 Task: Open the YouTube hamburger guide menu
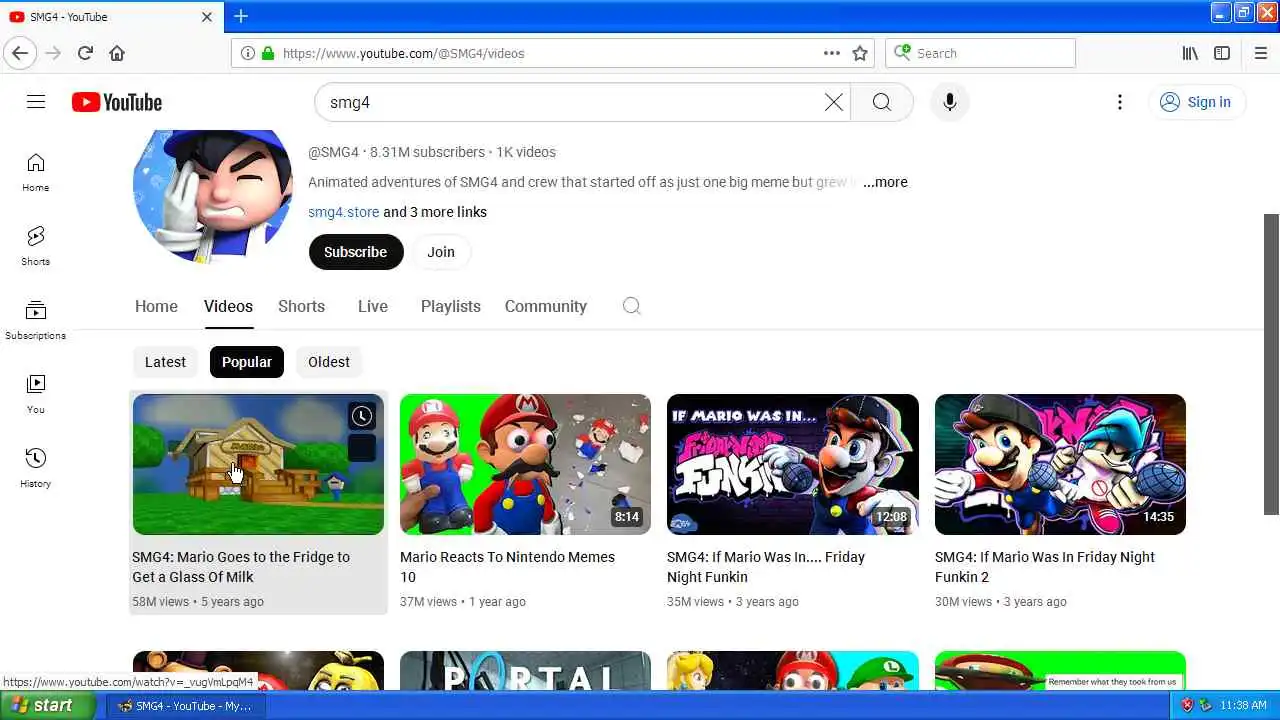coord(36,102)
